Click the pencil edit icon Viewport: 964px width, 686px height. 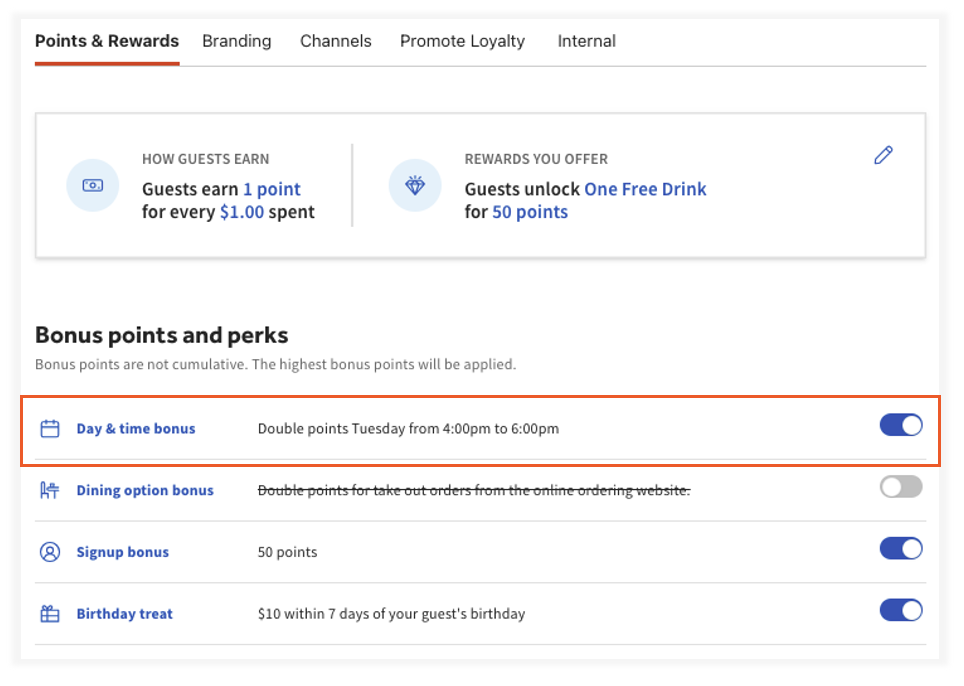point(883,155)
